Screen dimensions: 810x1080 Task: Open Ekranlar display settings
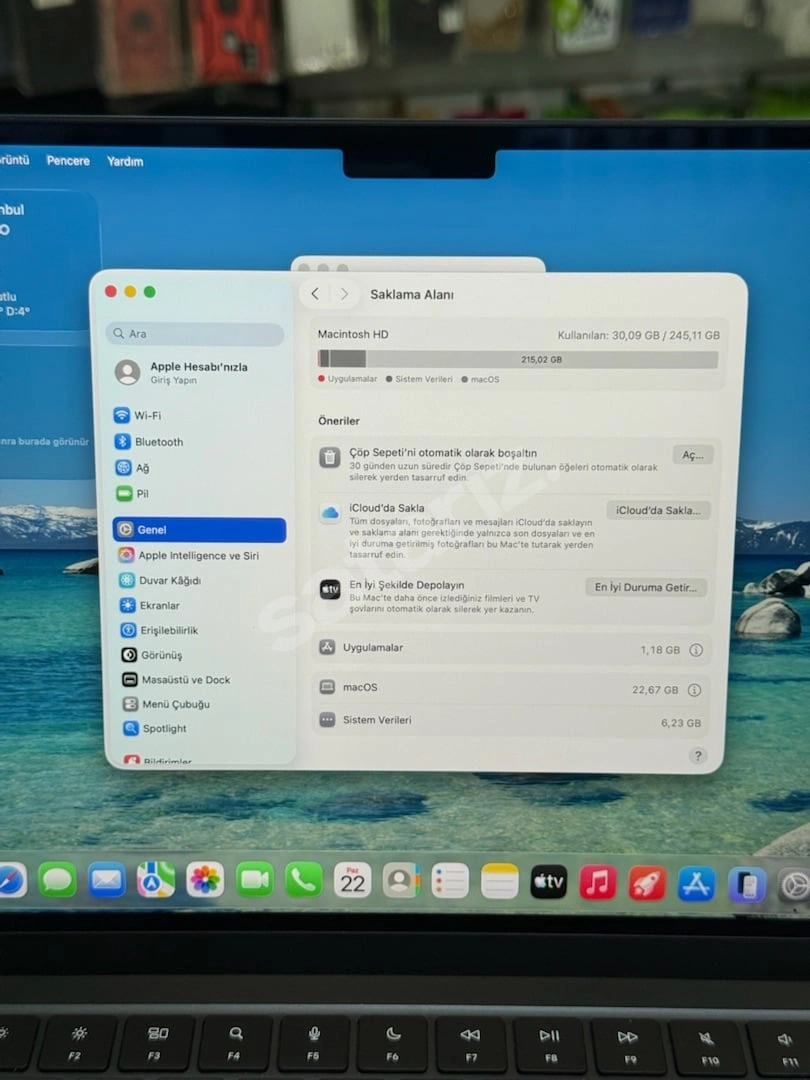(149, 605)
